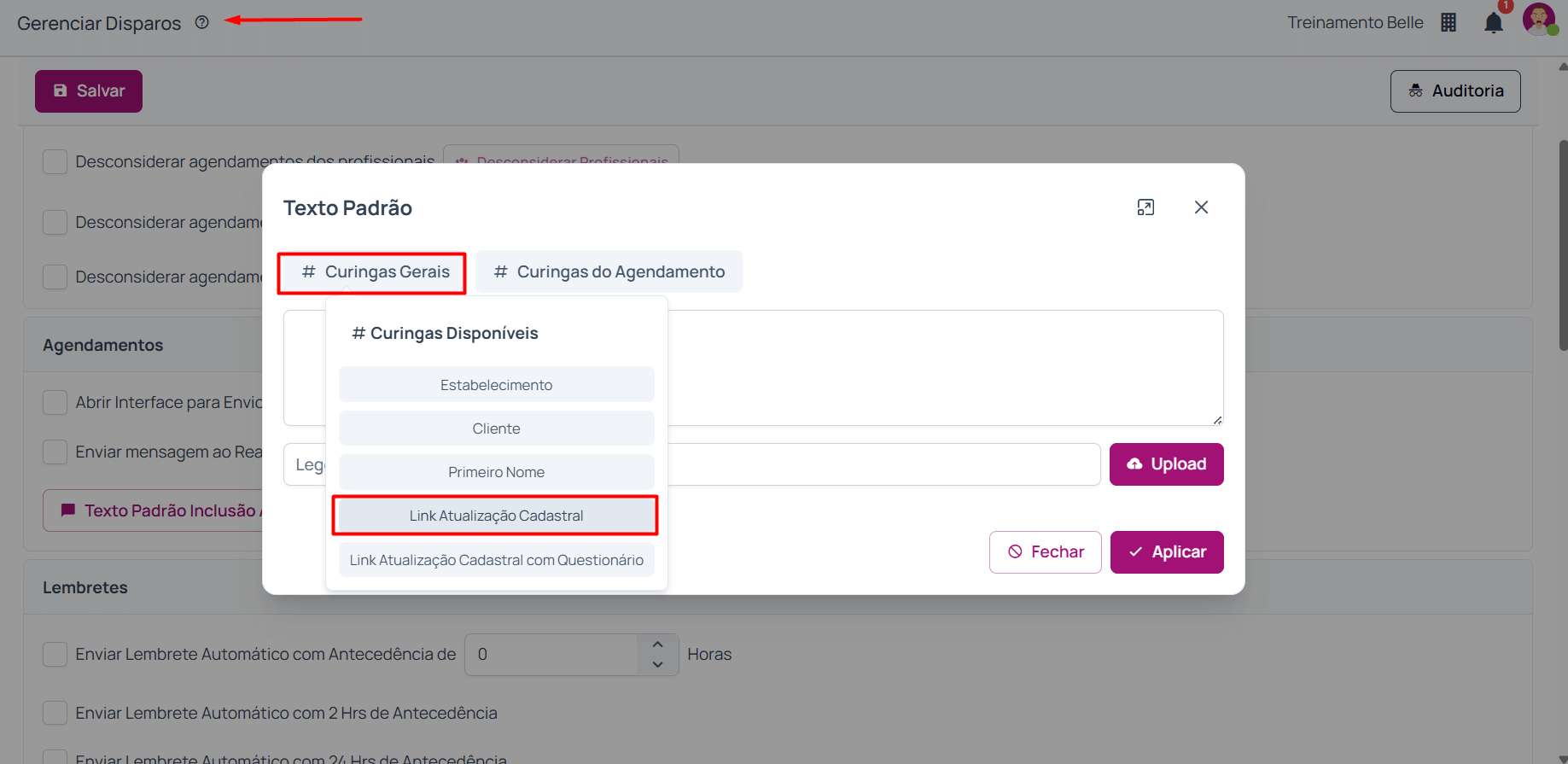The image size is (1568, 764).
Task: Open the Curingas Gerais dropdown
Action: tap(372, 272)
